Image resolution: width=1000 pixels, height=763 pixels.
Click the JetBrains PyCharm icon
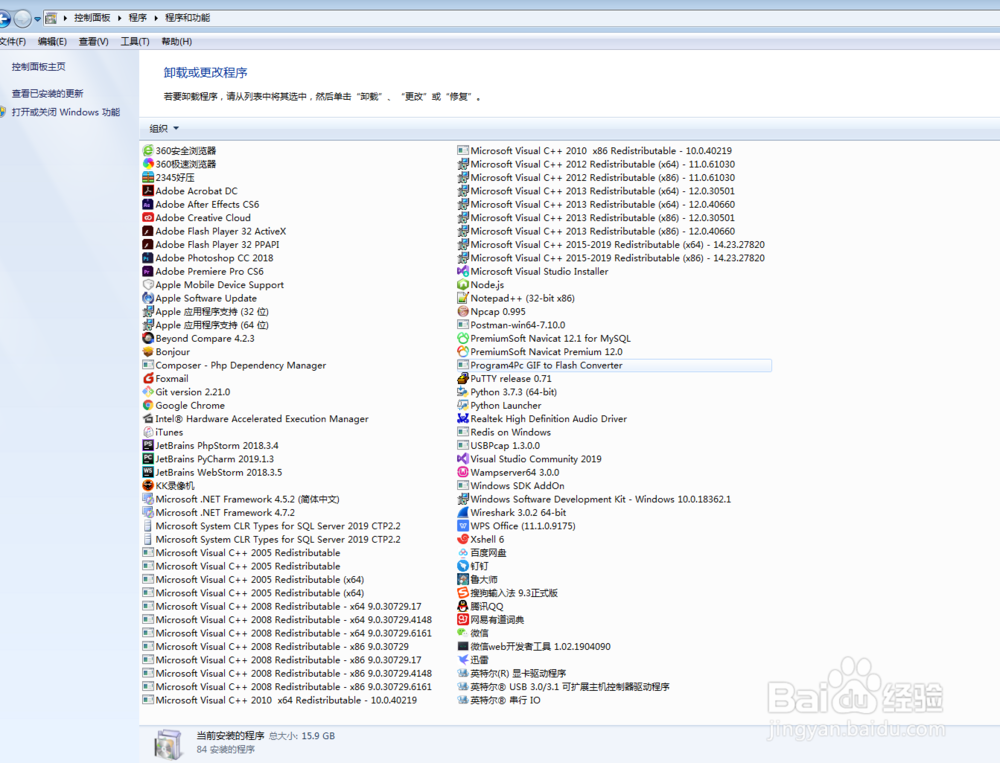pyautogui.click(x=148, y=459)
